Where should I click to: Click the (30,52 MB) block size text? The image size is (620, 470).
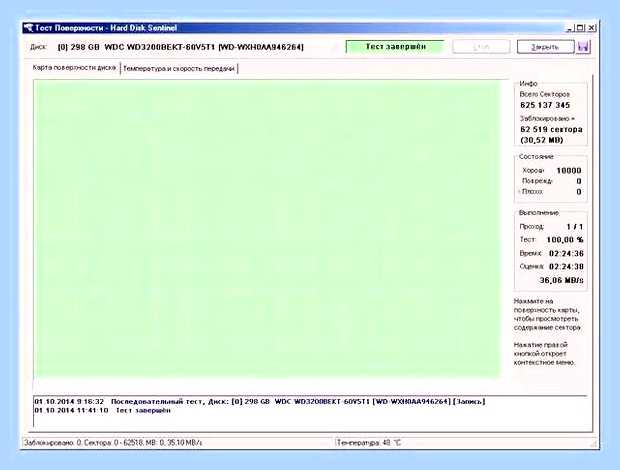pyautogui.click(x=541, y=140)
